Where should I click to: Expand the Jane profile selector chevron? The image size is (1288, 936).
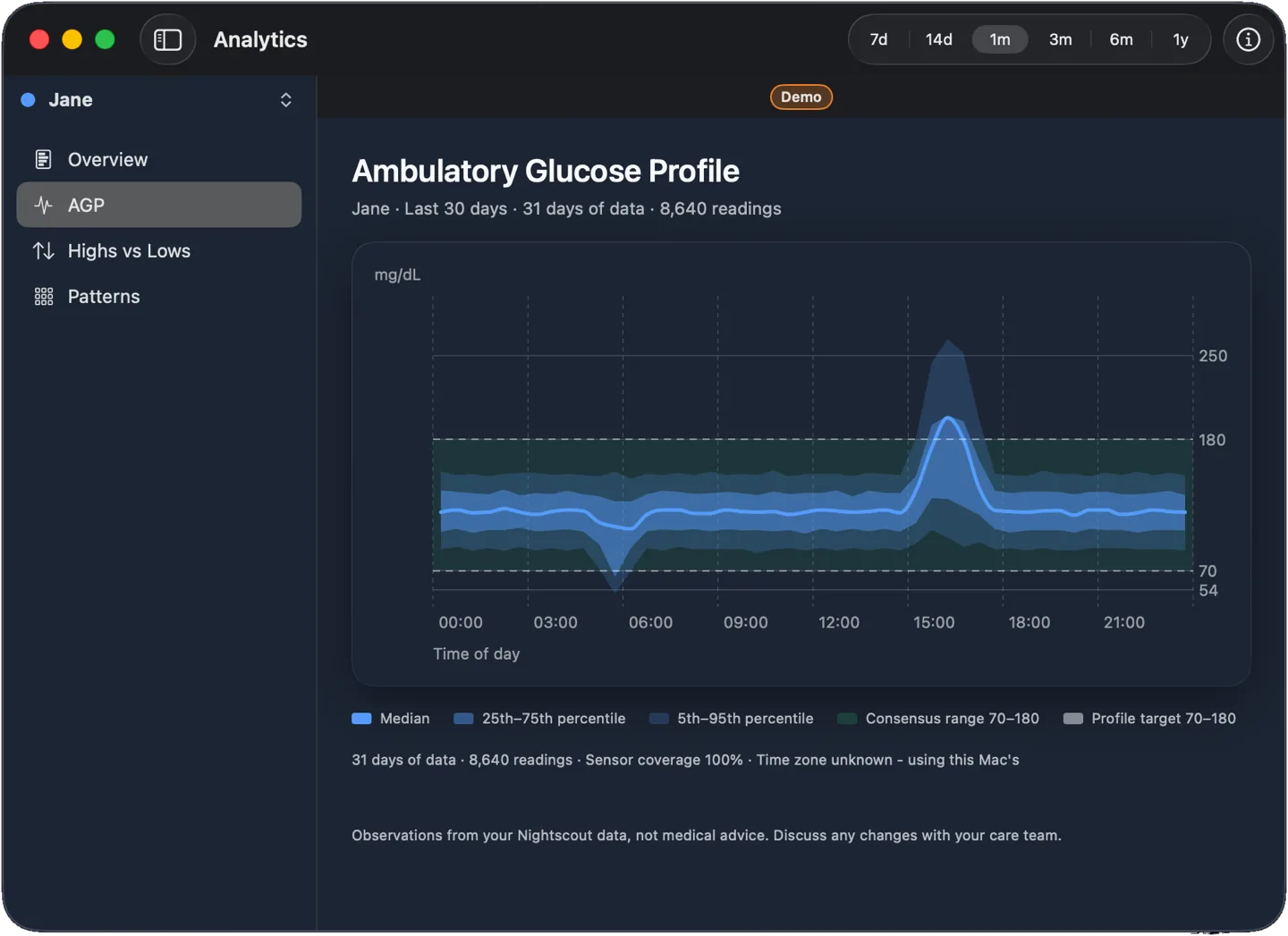point(286,99)
